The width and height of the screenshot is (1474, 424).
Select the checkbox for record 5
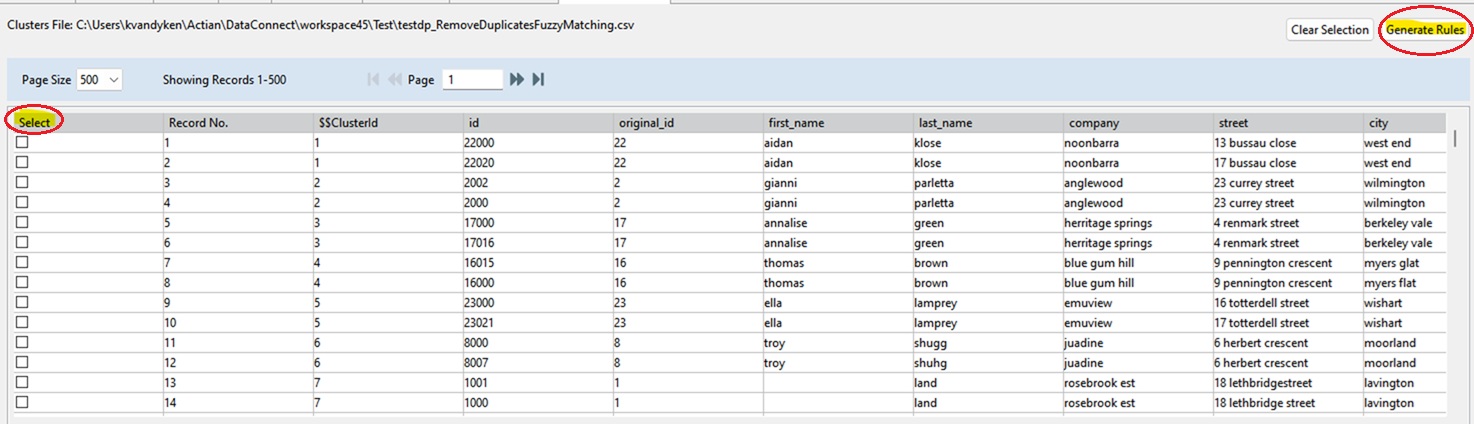click(22, 223)
